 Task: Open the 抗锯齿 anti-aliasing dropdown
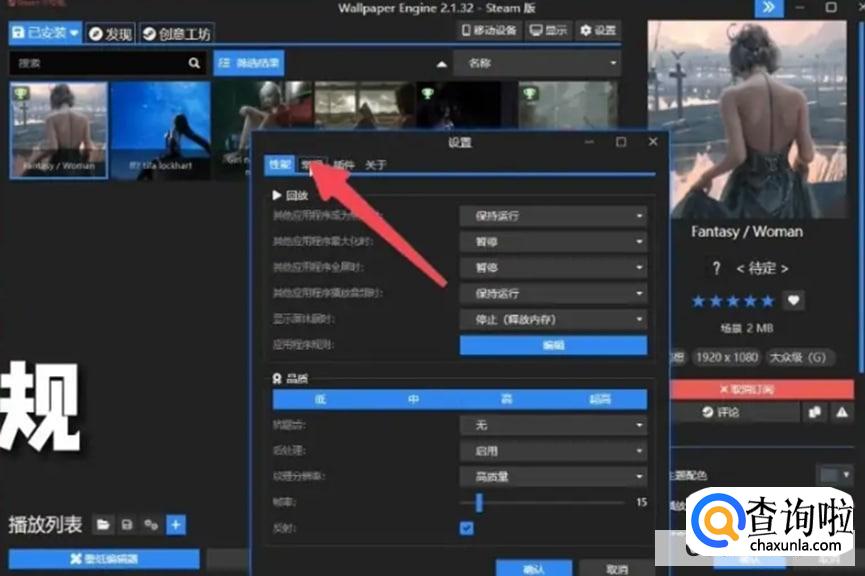553,425
